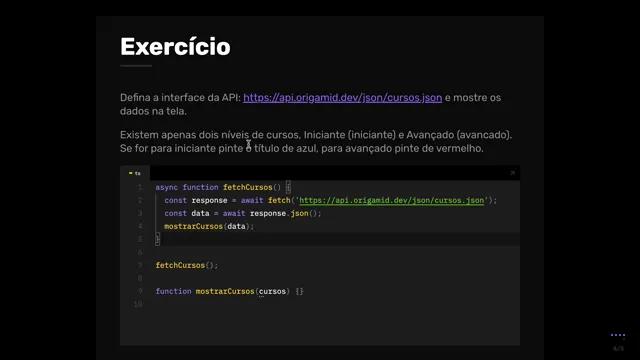
Task: Open code block in new window arrow icon
Action: 513,173
